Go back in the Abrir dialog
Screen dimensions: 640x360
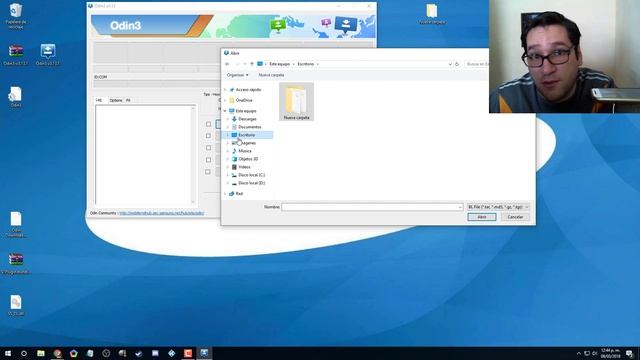pyautogui.click(x=227, y=64)
